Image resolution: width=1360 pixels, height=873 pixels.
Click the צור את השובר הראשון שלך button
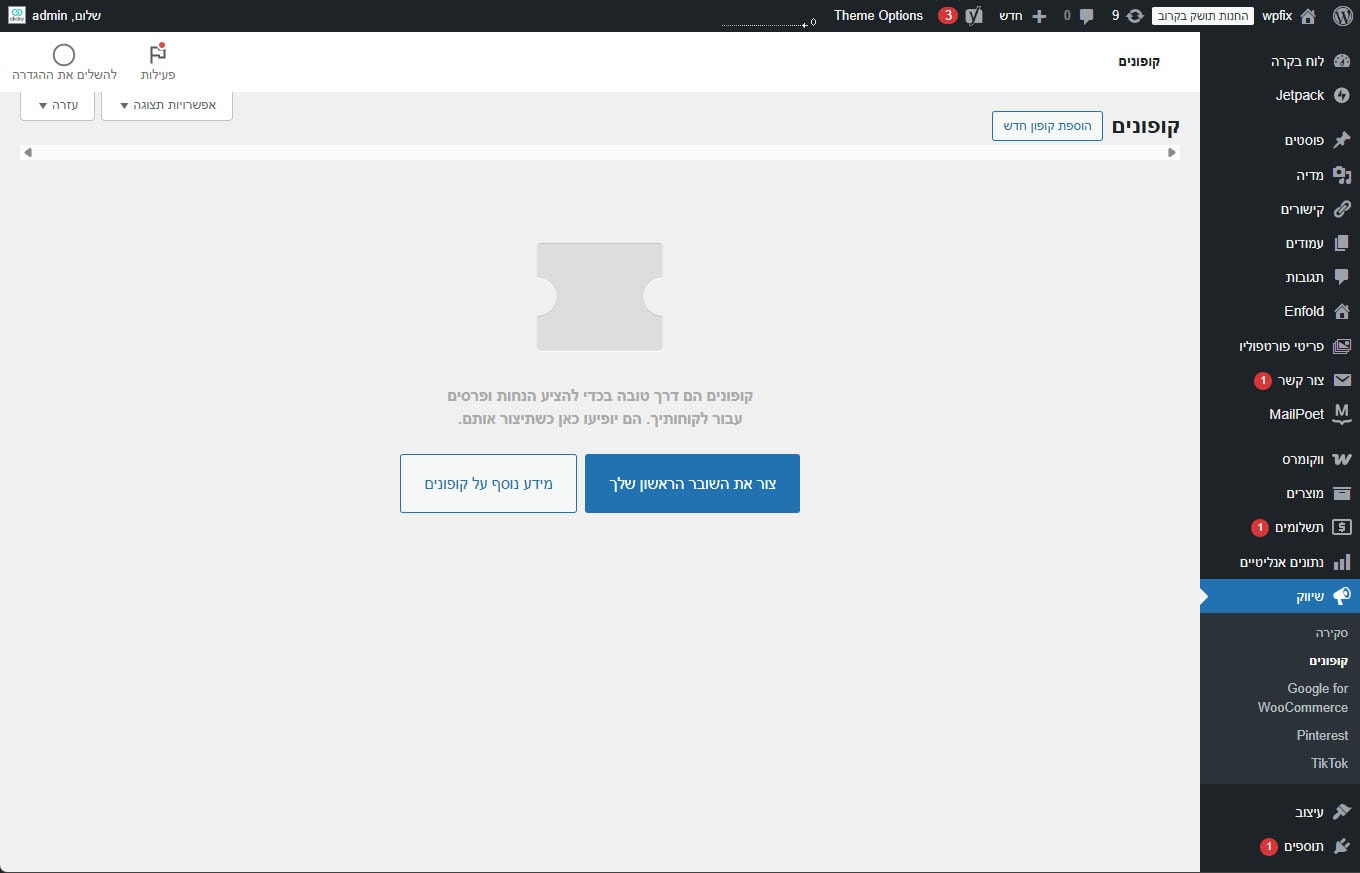click(692, 484)
